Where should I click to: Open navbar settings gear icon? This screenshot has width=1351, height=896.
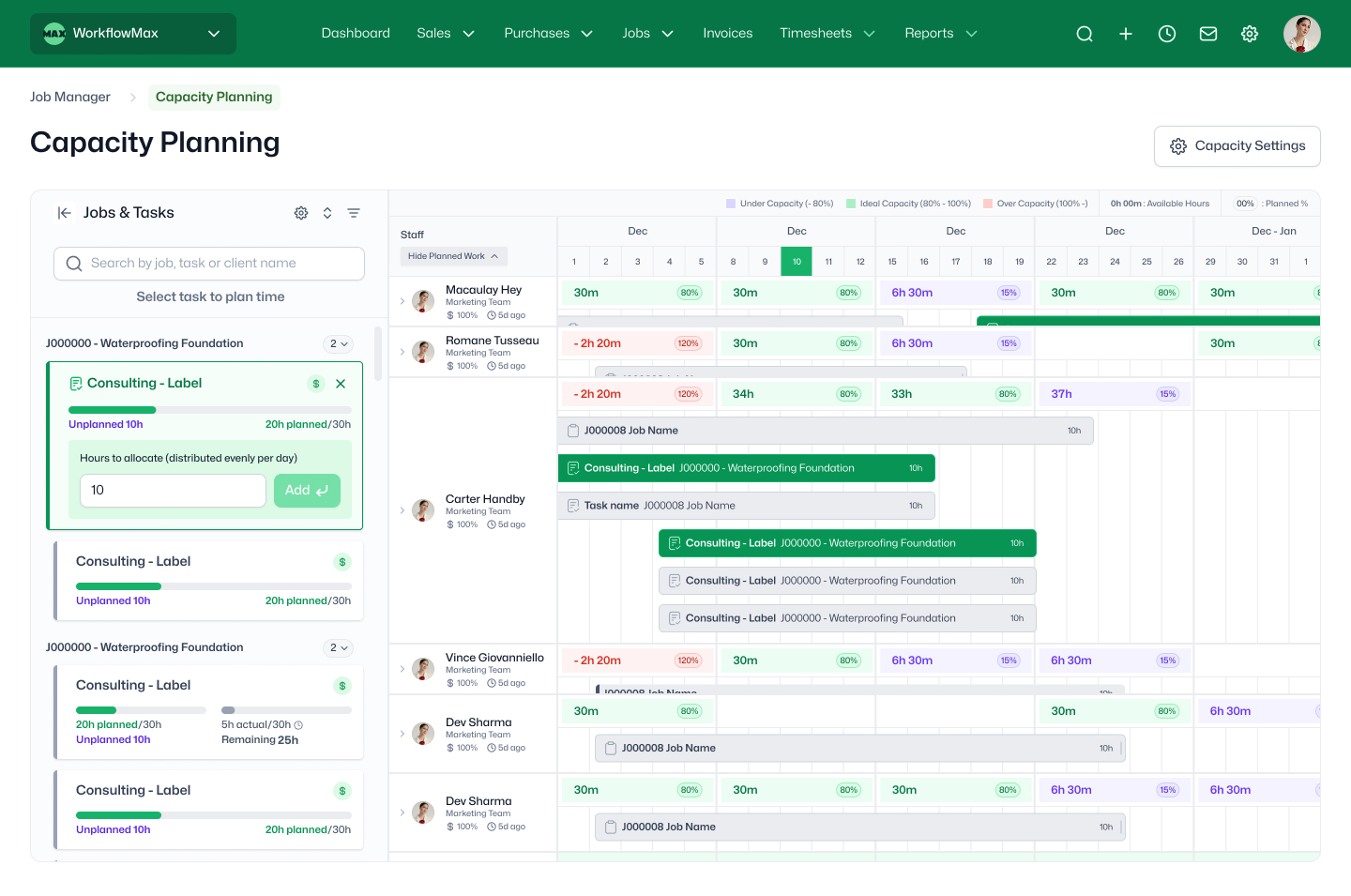pyautogui.click(x=1250, y=33)
